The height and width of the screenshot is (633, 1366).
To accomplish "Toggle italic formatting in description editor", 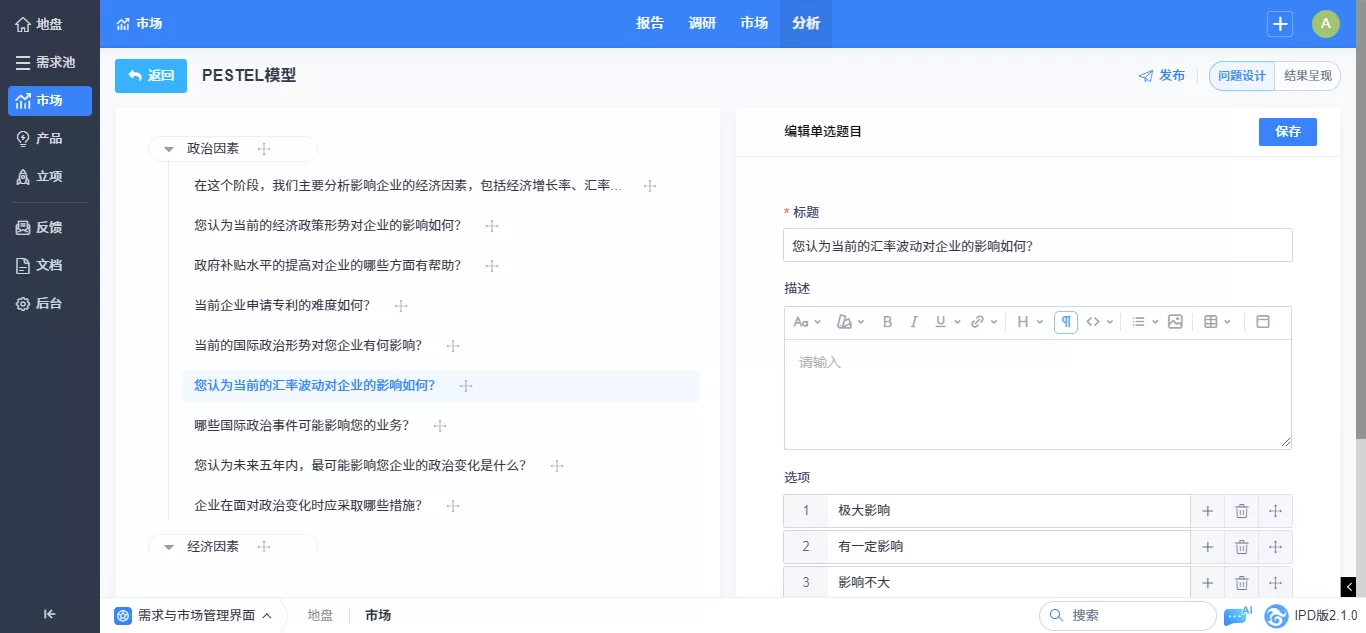I will pyautogui.click(x=913, y=322).
